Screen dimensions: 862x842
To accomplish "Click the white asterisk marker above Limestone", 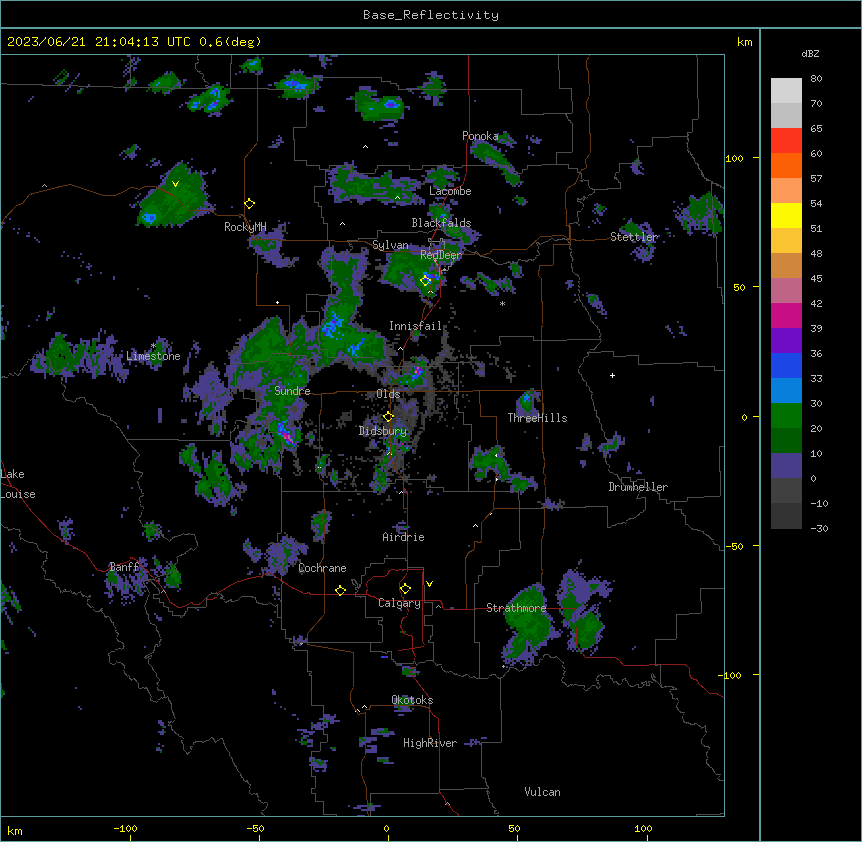I will click(x=153, y=346).
